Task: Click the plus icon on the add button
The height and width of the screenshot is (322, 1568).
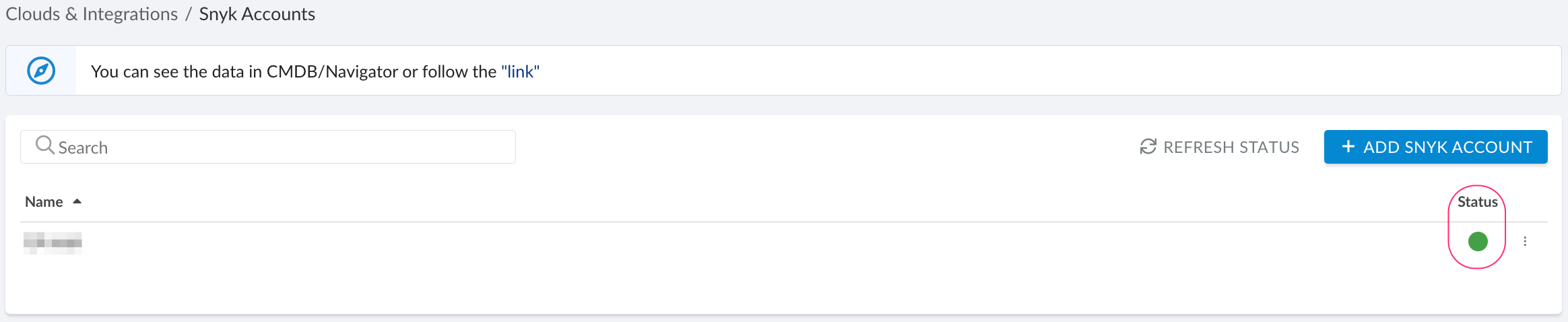Action: [x=1348, y=147]
